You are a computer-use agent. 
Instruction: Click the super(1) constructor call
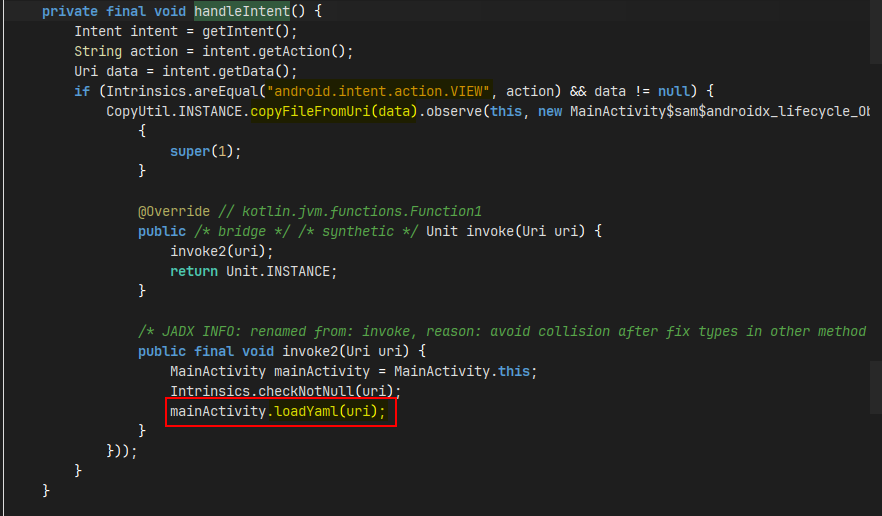click(201, 151)
